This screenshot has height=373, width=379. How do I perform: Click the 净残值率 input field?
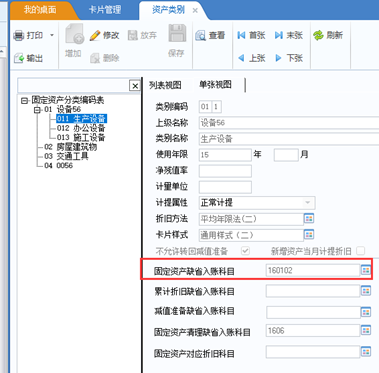[225, 171]
